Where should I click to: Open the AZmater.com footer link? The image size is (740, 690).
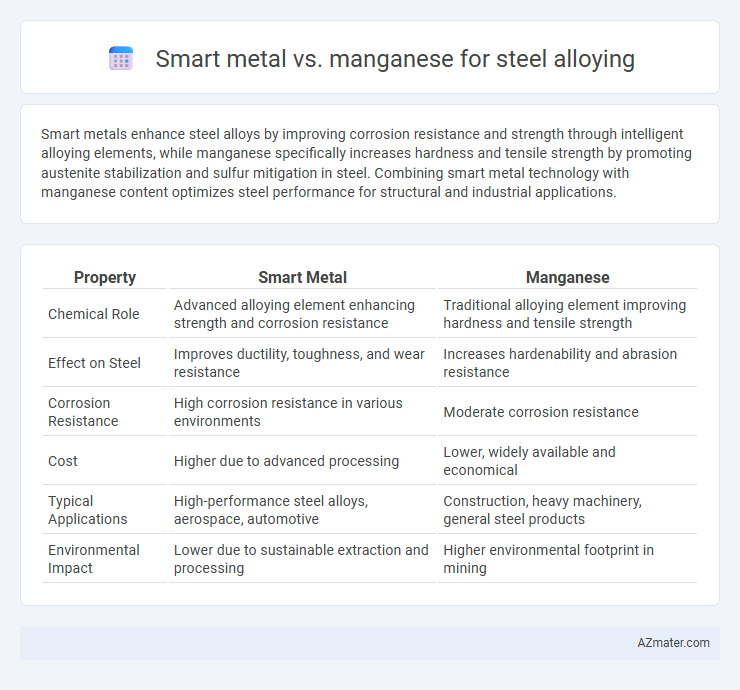tap(673, 643)
